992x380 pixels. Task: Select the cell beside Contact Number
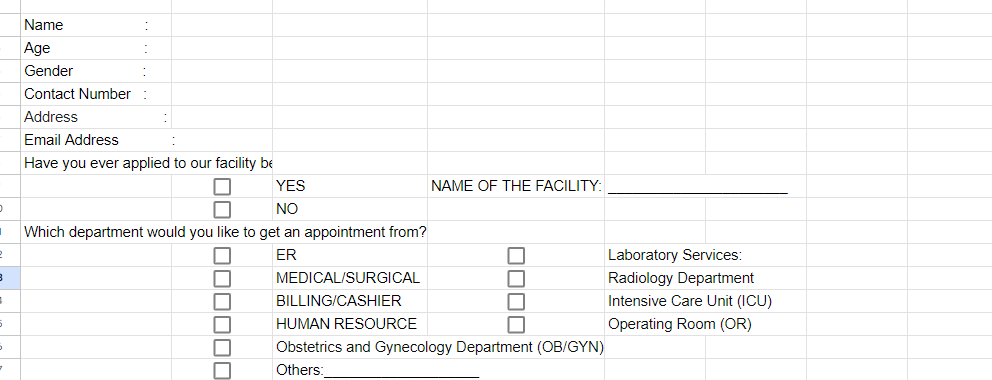[x=222, y=94]
